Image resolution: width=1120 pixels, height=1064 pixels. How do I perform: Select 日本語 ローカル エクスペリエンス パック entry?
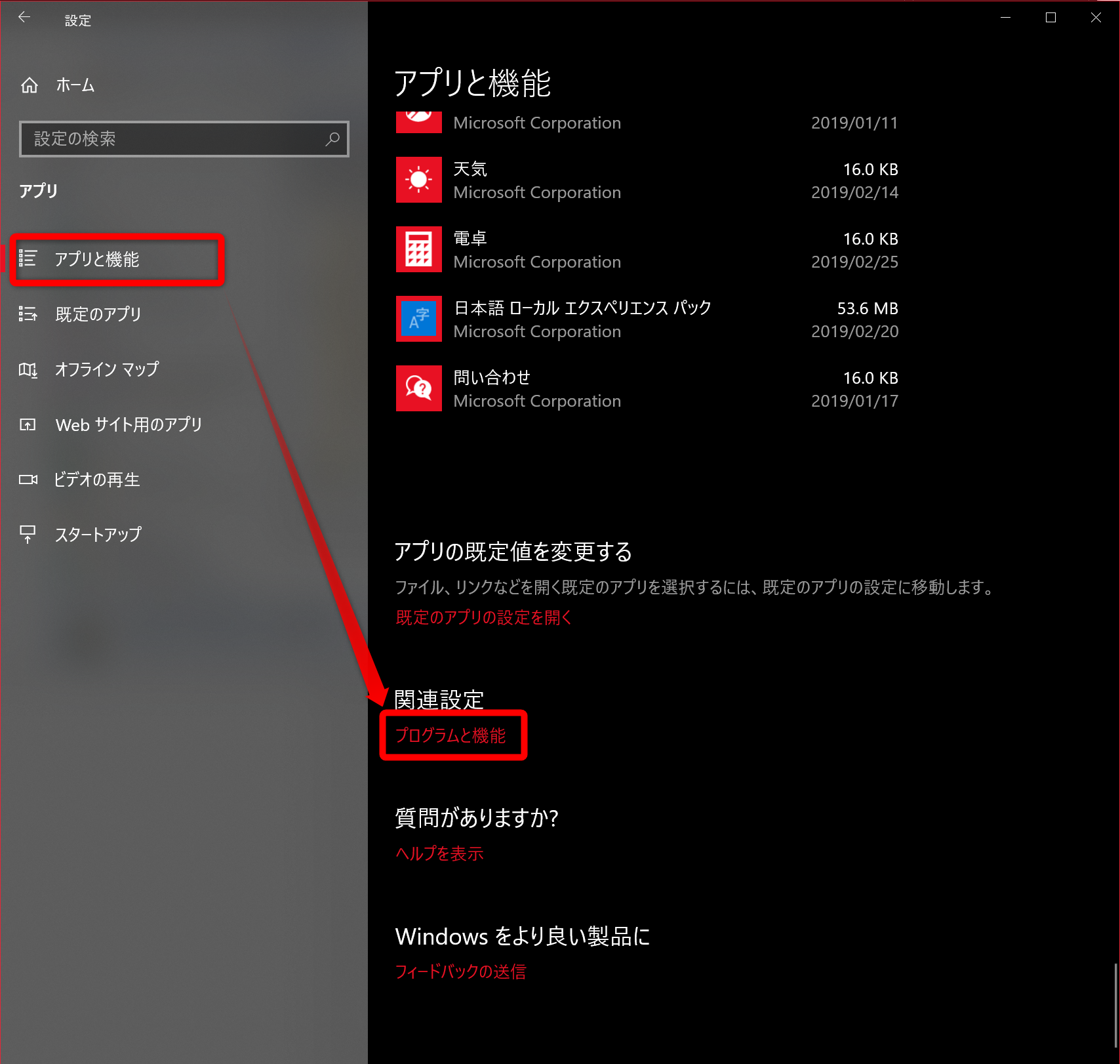[583, 308]
